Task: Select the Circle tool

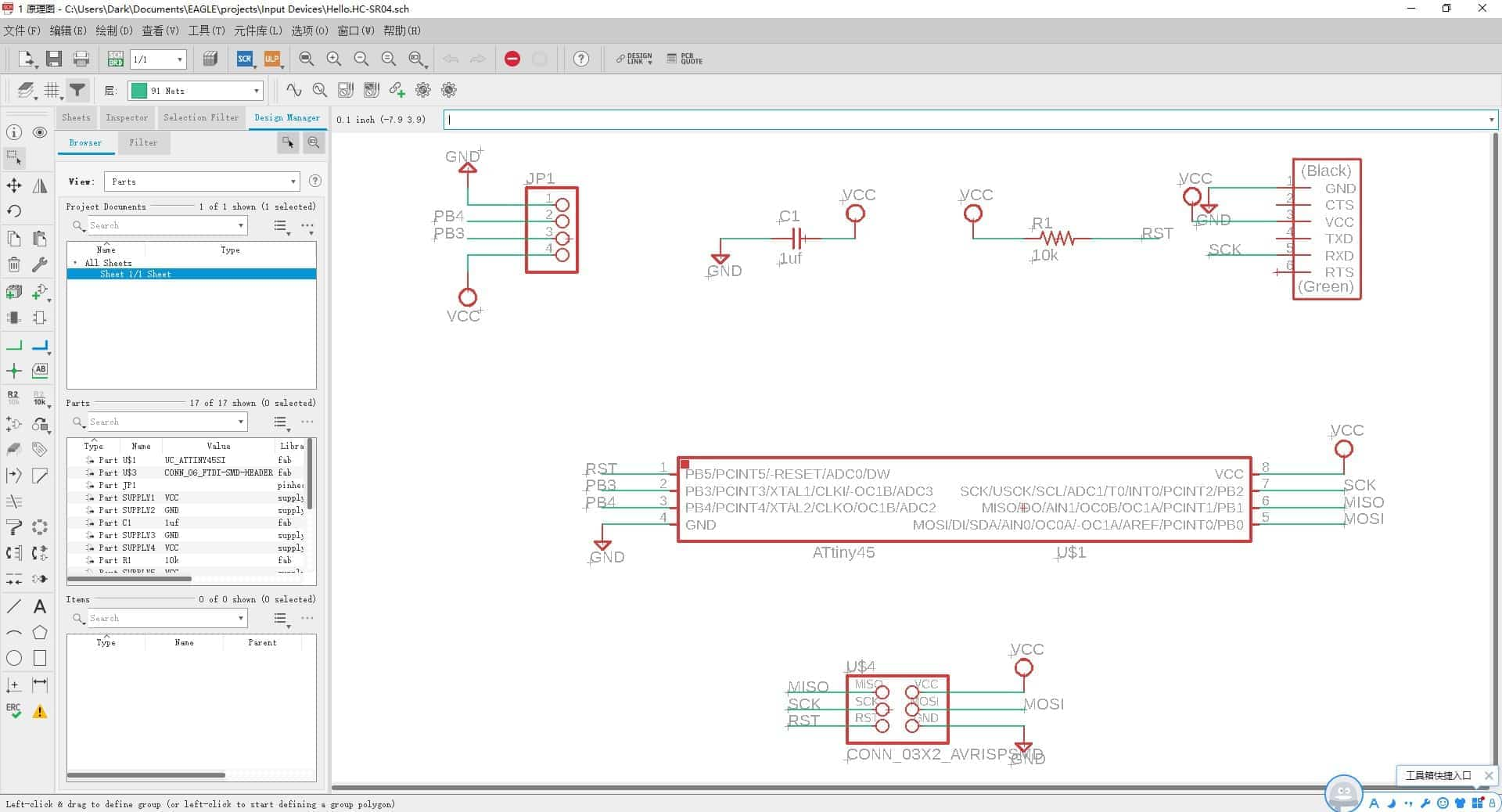Action: point(14,658)
